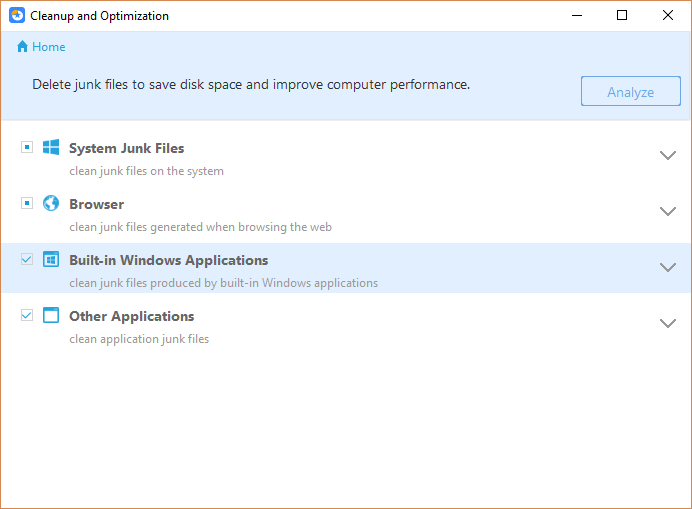The height and width of the screenshot is (509, 692).
Task: Uncheck the Other Applications checkbox
Action: (27, 315)
